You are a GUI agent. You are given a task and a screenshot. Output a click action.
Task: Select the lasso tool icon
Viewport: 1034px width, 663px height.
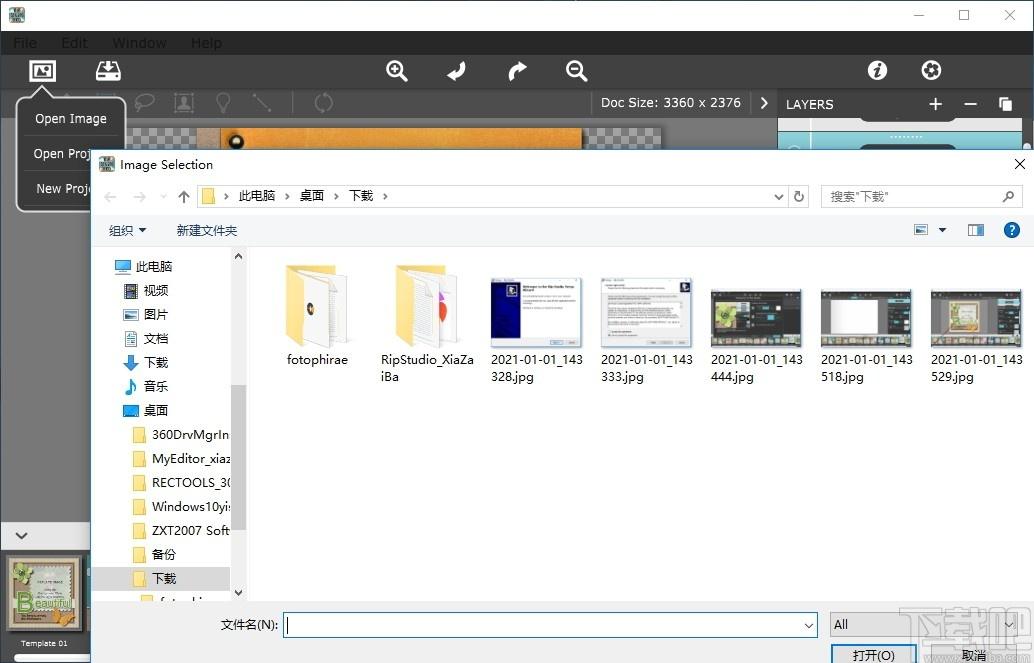click(x=144, y=102)
